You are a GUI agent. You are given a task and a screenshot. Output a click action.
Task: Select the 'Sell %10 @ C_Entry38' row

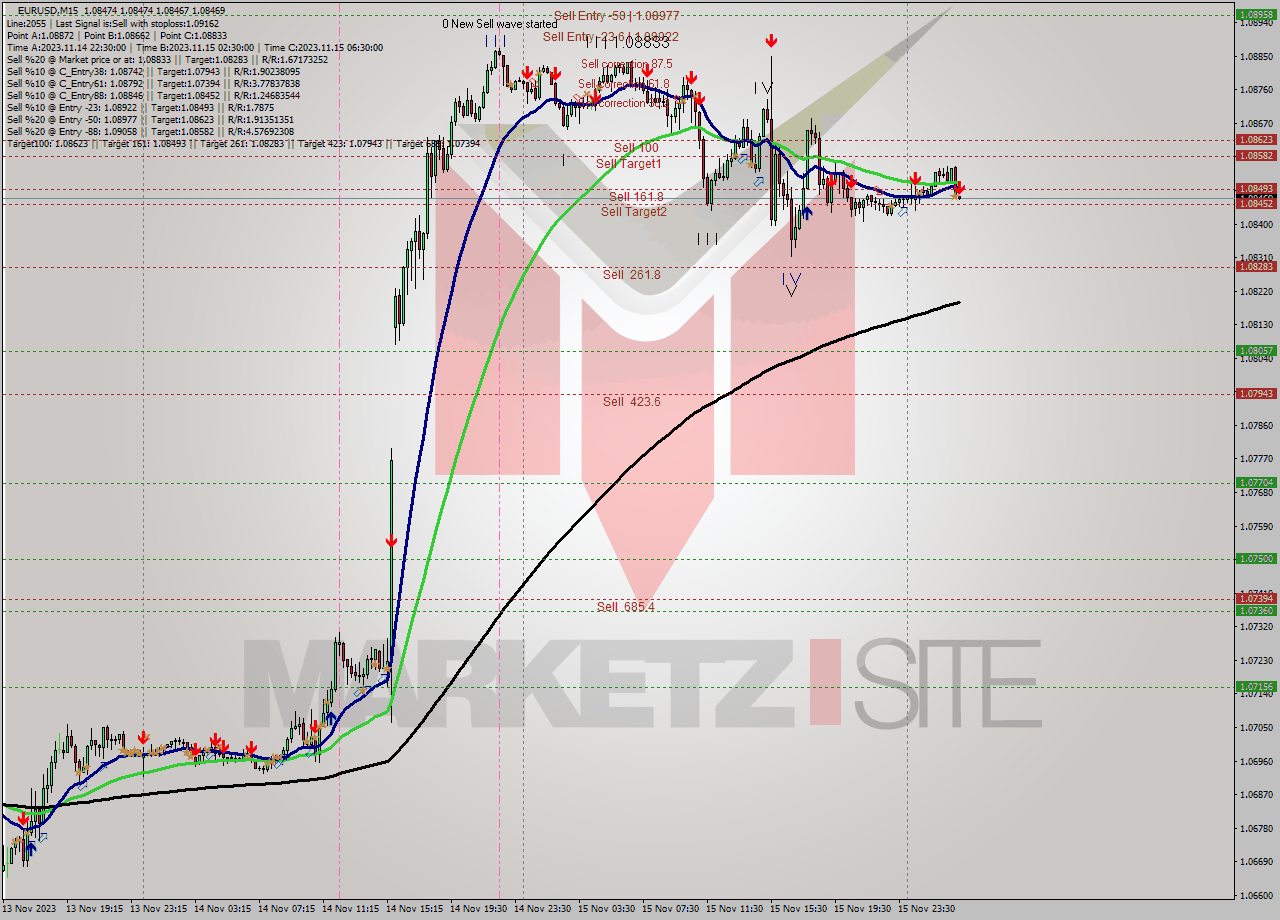[x=153, y=71]
